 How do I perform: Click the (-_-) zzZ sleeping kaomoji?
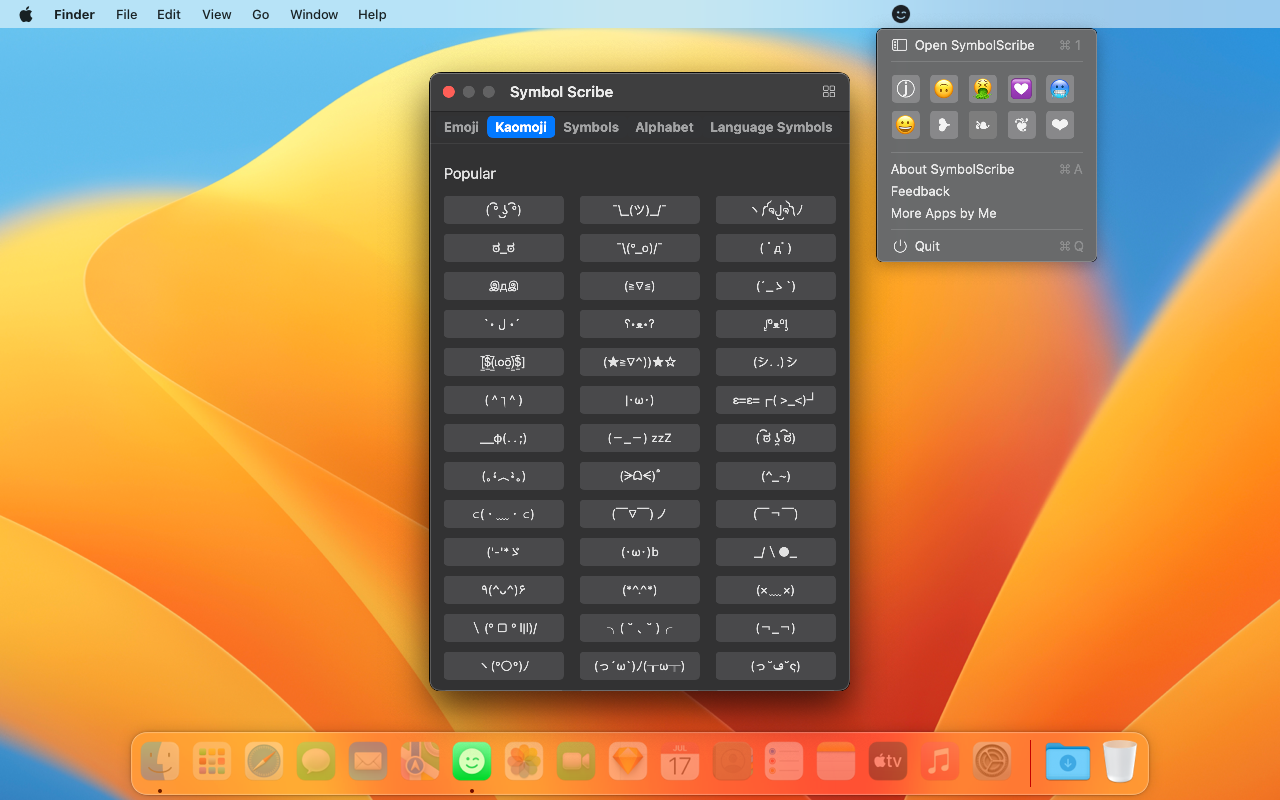click(640, 438)
